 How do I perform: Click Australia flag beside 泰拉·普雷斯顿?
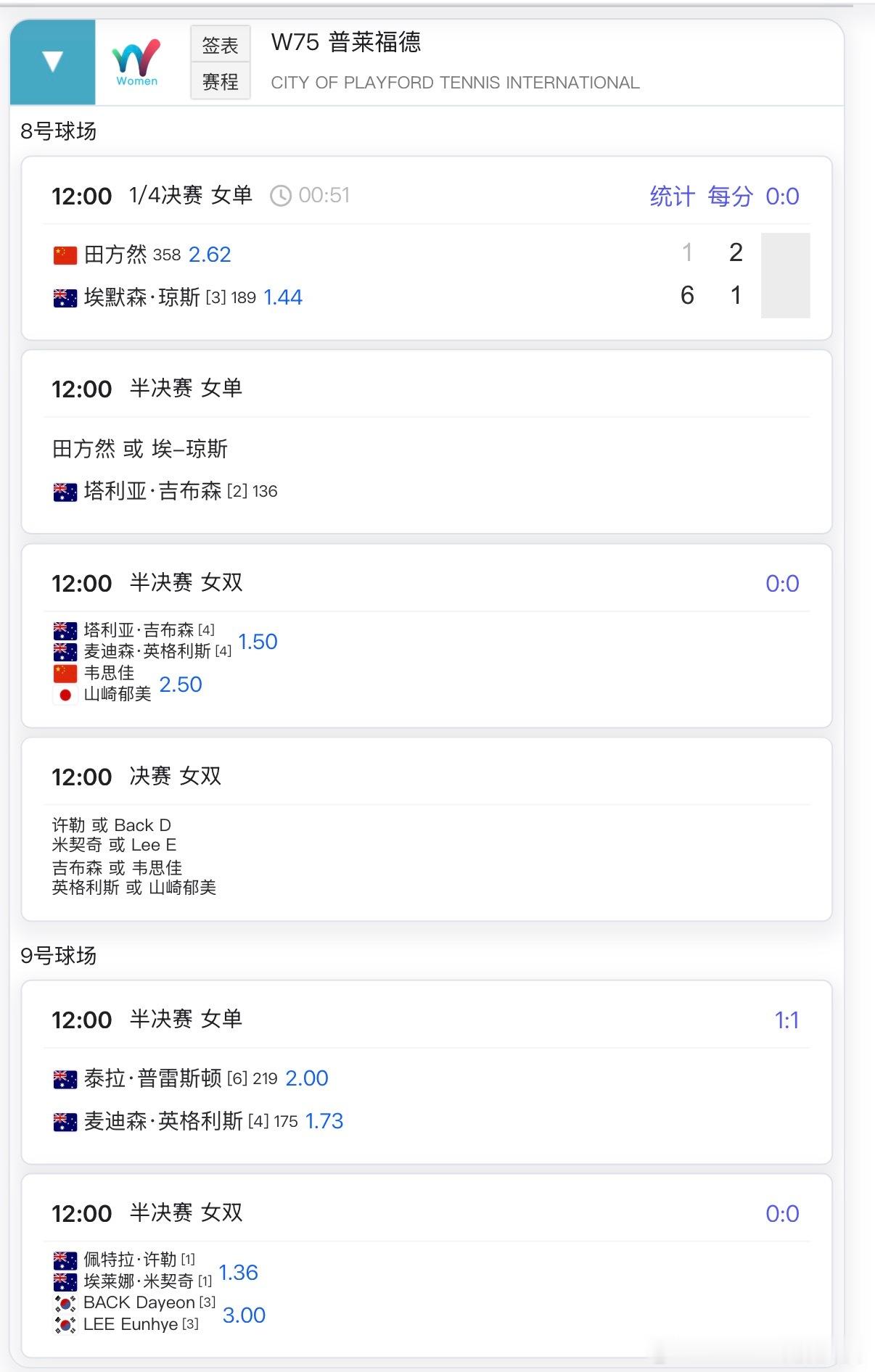[65, 1080]
